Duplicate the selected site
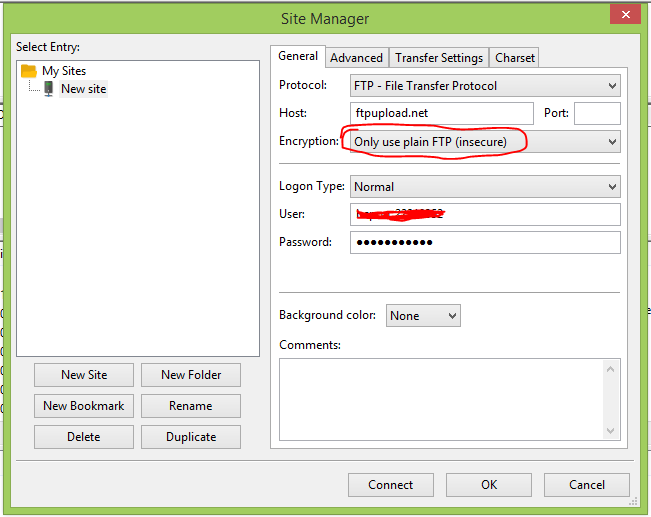This screenshot has height=517, width=651. pos(190,437)
